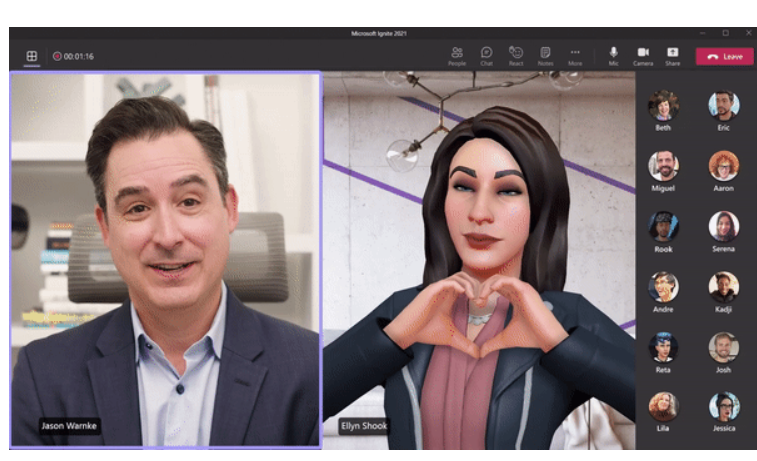Mute the microphone with Mic button

[x=613, y=56]
